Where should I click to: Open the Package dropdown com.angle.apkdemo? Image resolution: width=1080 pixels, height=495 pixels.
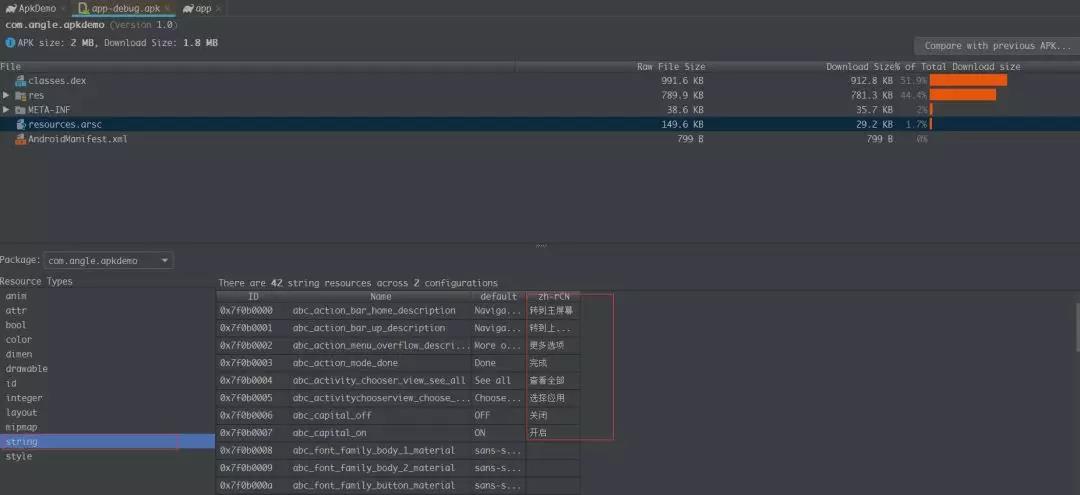(109, 261)
